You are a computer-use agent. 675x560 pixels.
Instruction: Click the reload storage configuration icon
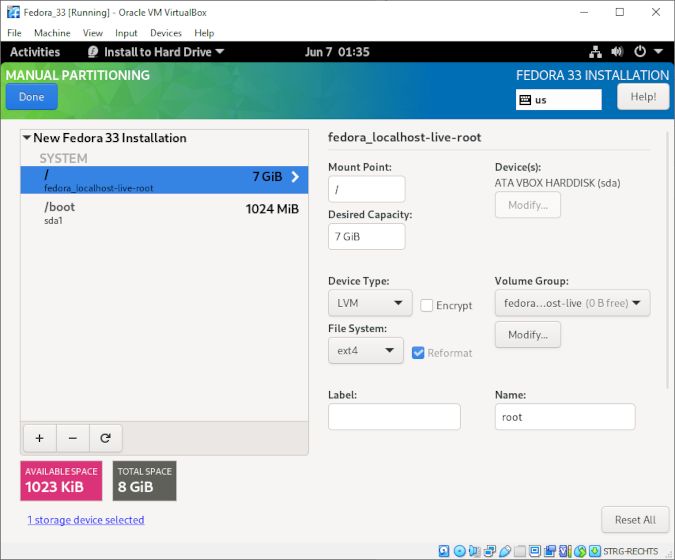coord(105,438)
